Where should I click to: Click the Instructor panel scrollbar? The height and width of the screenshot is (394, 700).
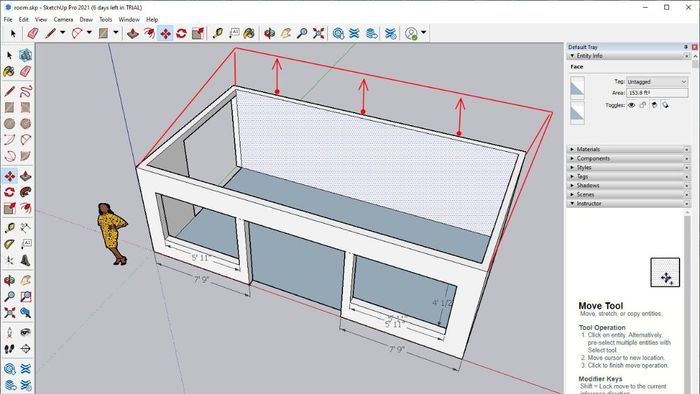[x=688, y=302]
